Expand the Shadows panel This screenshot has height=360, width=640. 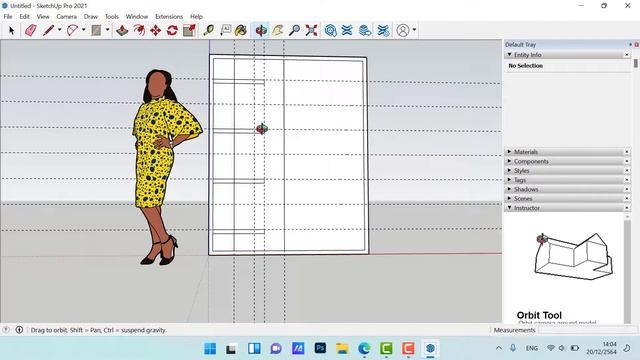click(509, 189)
